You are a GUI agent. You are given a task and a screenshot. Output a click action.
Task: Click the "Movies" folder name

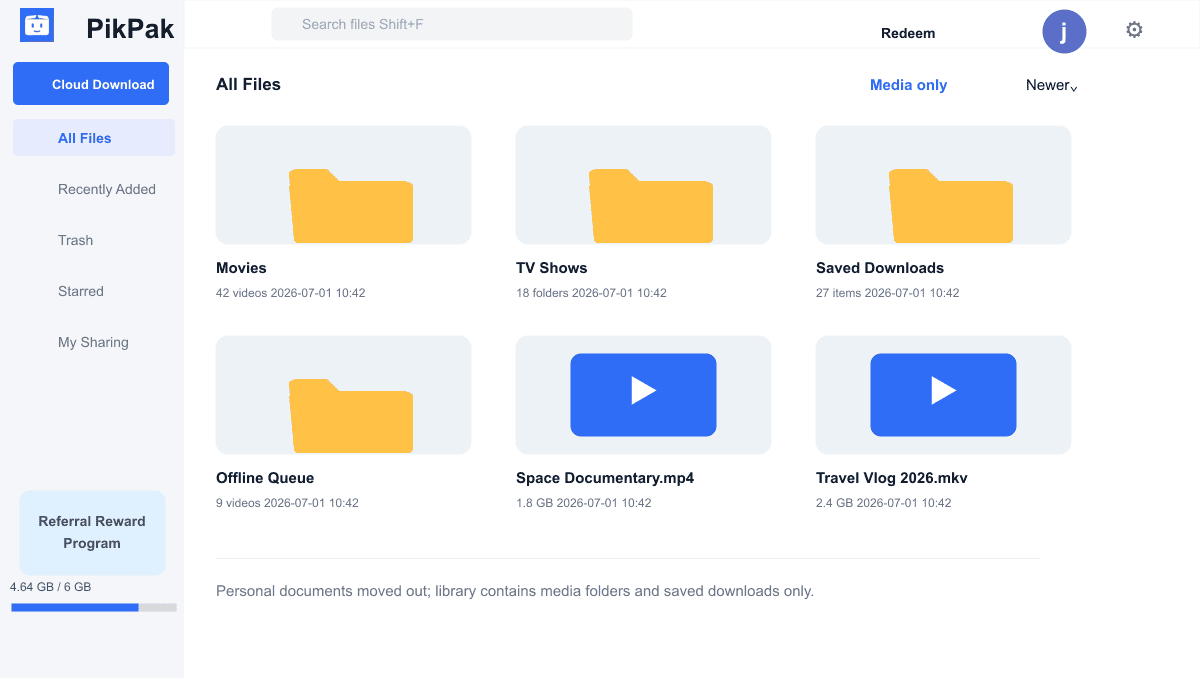241,268
